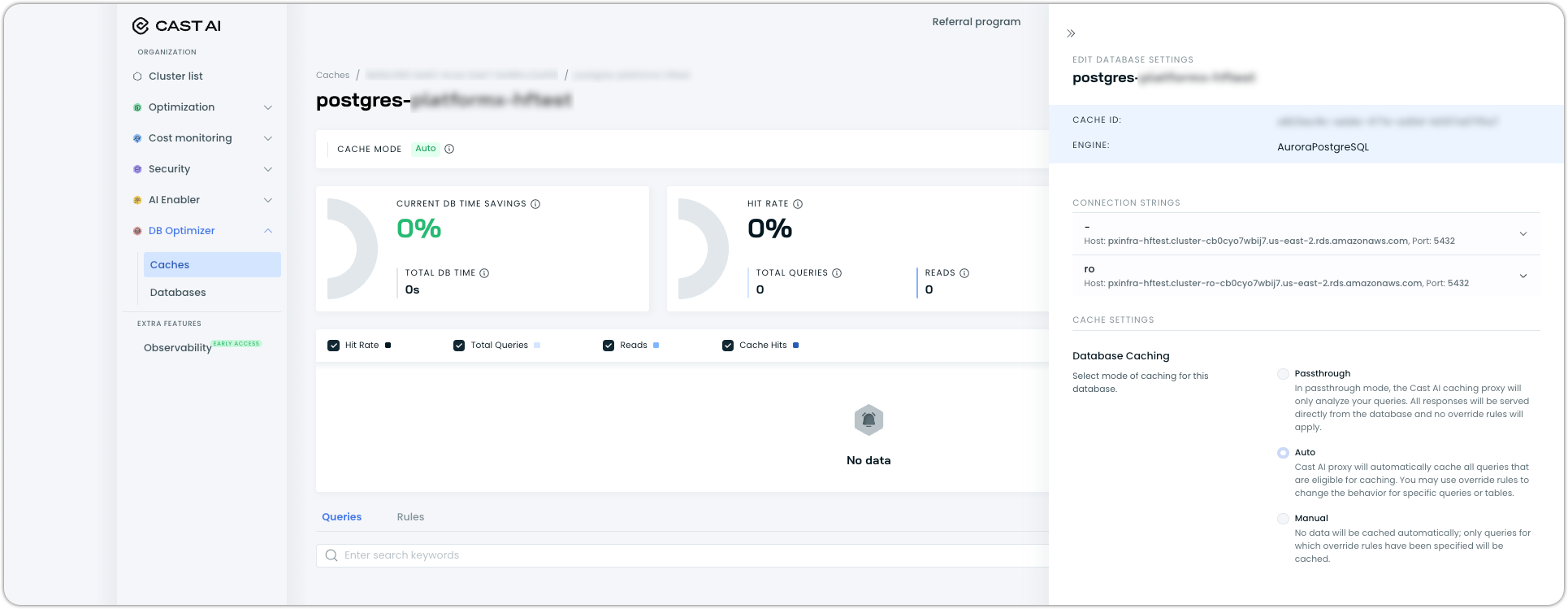Click the Security sidebar icon

(x=137, y=169)
